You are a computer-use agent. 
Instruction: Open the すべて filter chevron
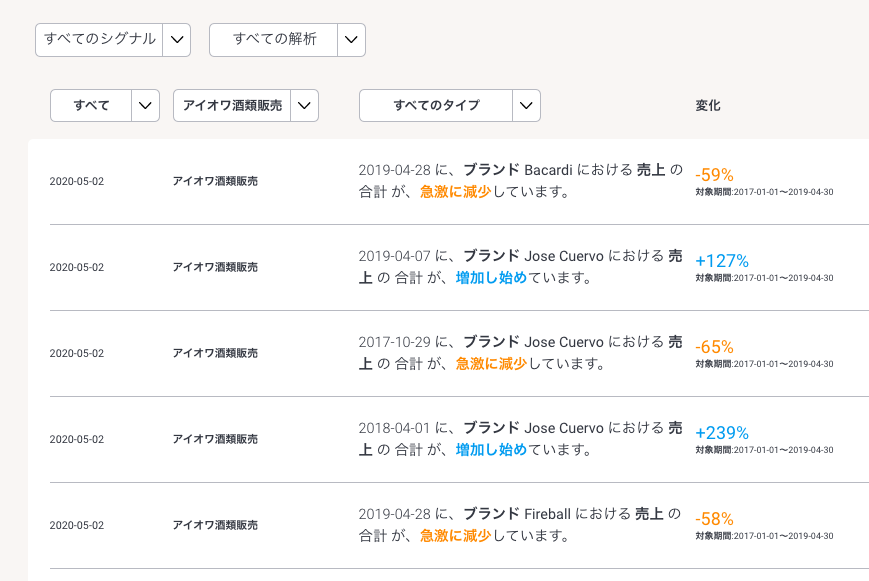click(145, 106)
